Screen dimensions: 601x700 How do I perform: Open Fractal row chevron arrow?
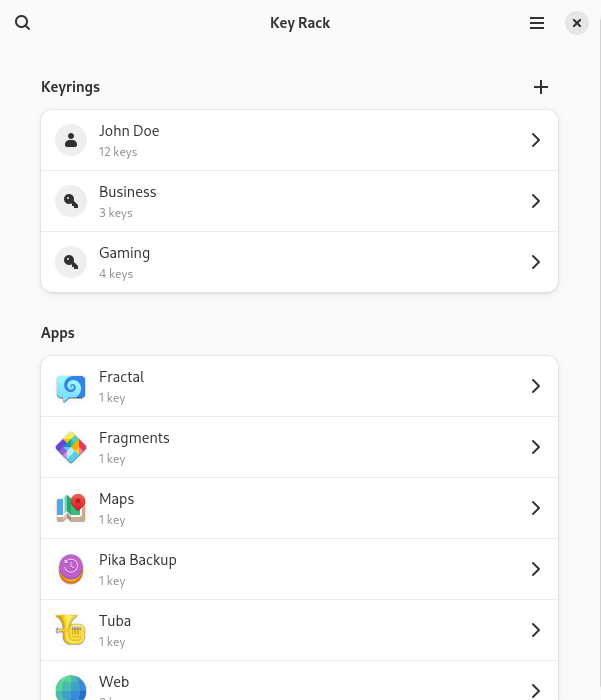pos(536,386)
